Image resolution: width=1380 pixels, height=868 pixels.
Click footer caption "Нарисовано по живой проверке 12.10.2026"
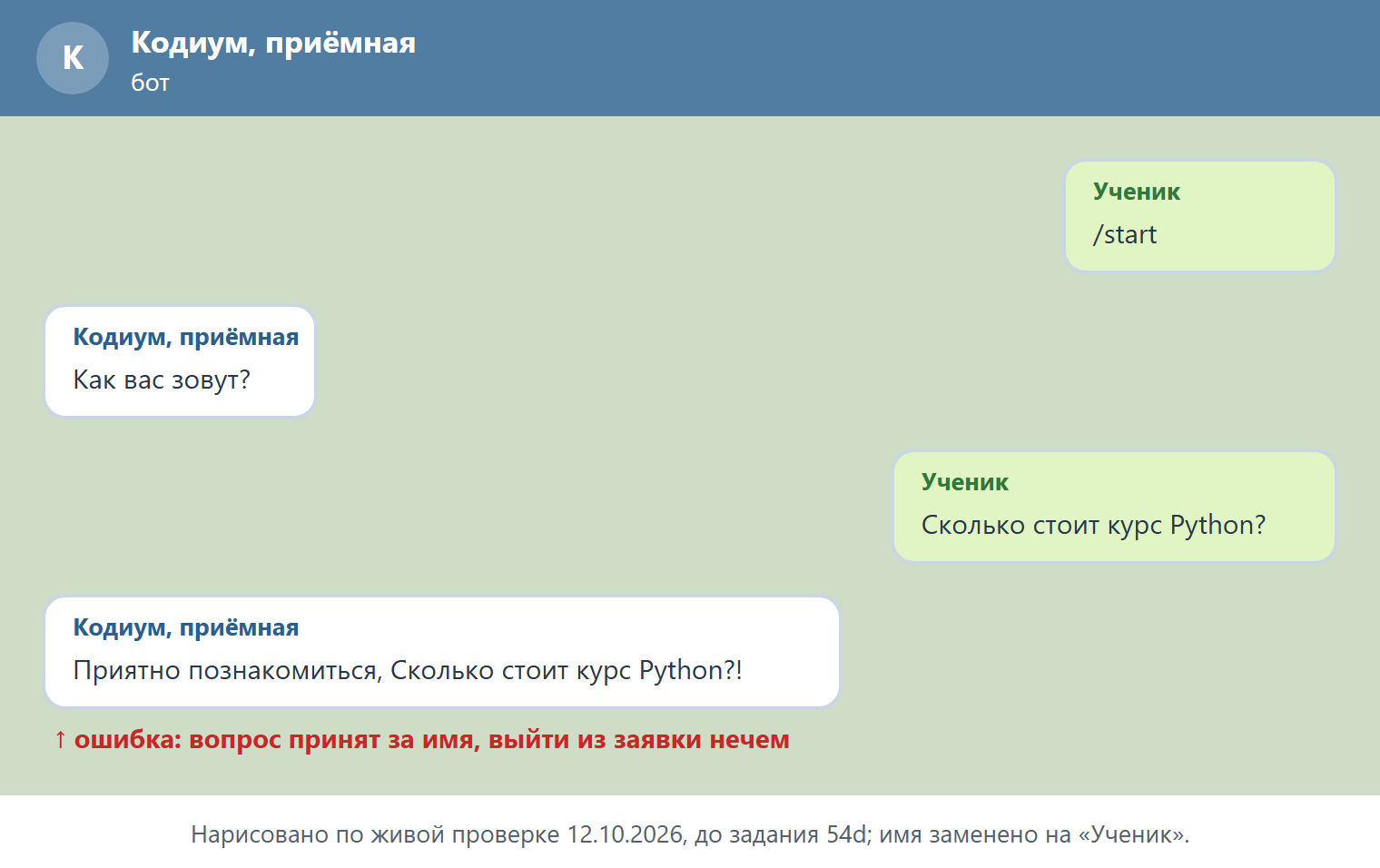690,834
